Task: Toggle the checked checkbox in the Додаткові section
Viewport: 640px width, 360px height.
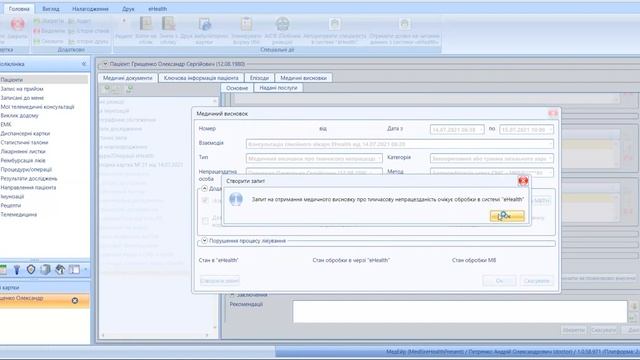Action: click(x=205, y=200)
